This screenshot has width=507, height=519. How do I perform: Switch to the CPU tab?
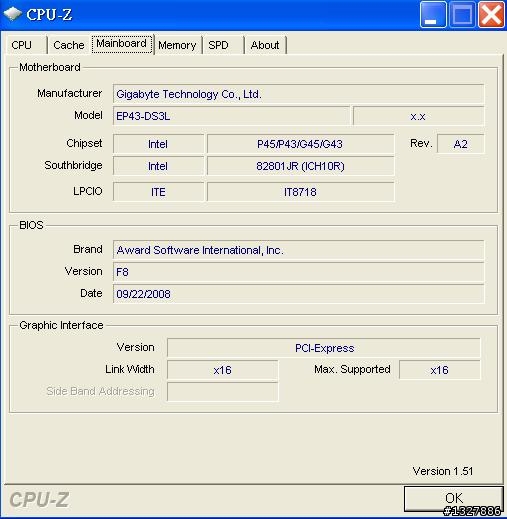pyautogui.click(x=25, y=45)
